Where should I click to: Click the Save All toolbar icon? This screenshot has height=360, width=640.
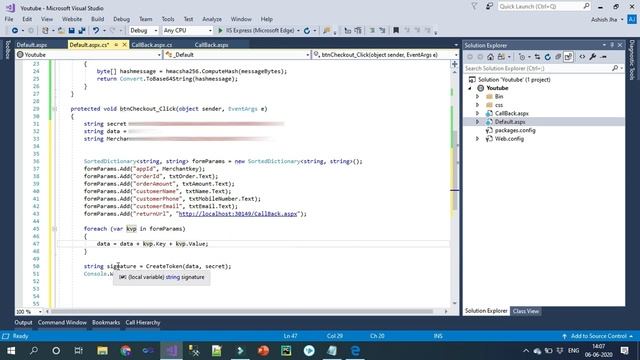point(82,31)
